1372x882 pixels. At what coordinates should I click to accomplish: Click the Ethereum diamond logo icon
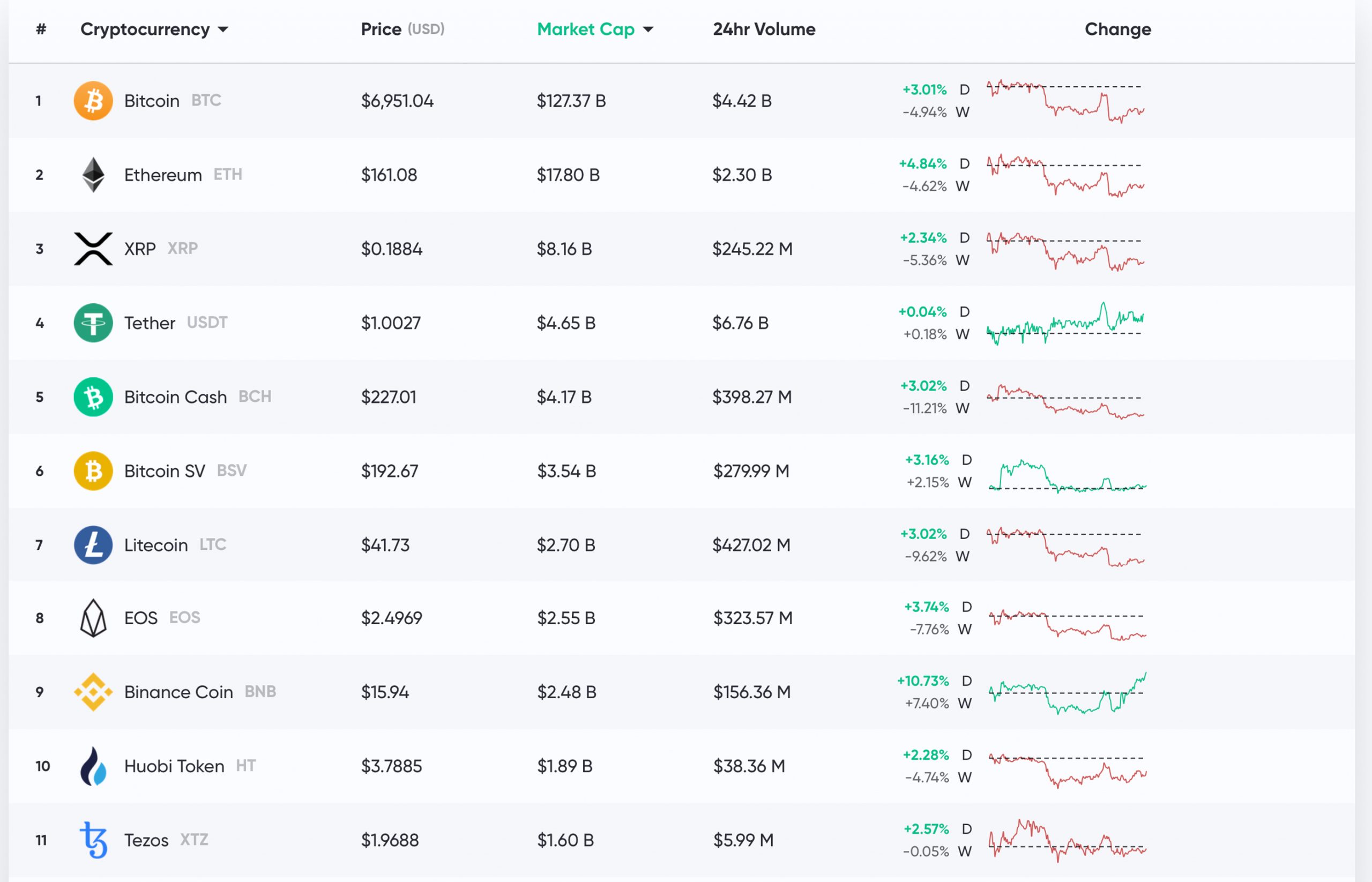point(93,175)
